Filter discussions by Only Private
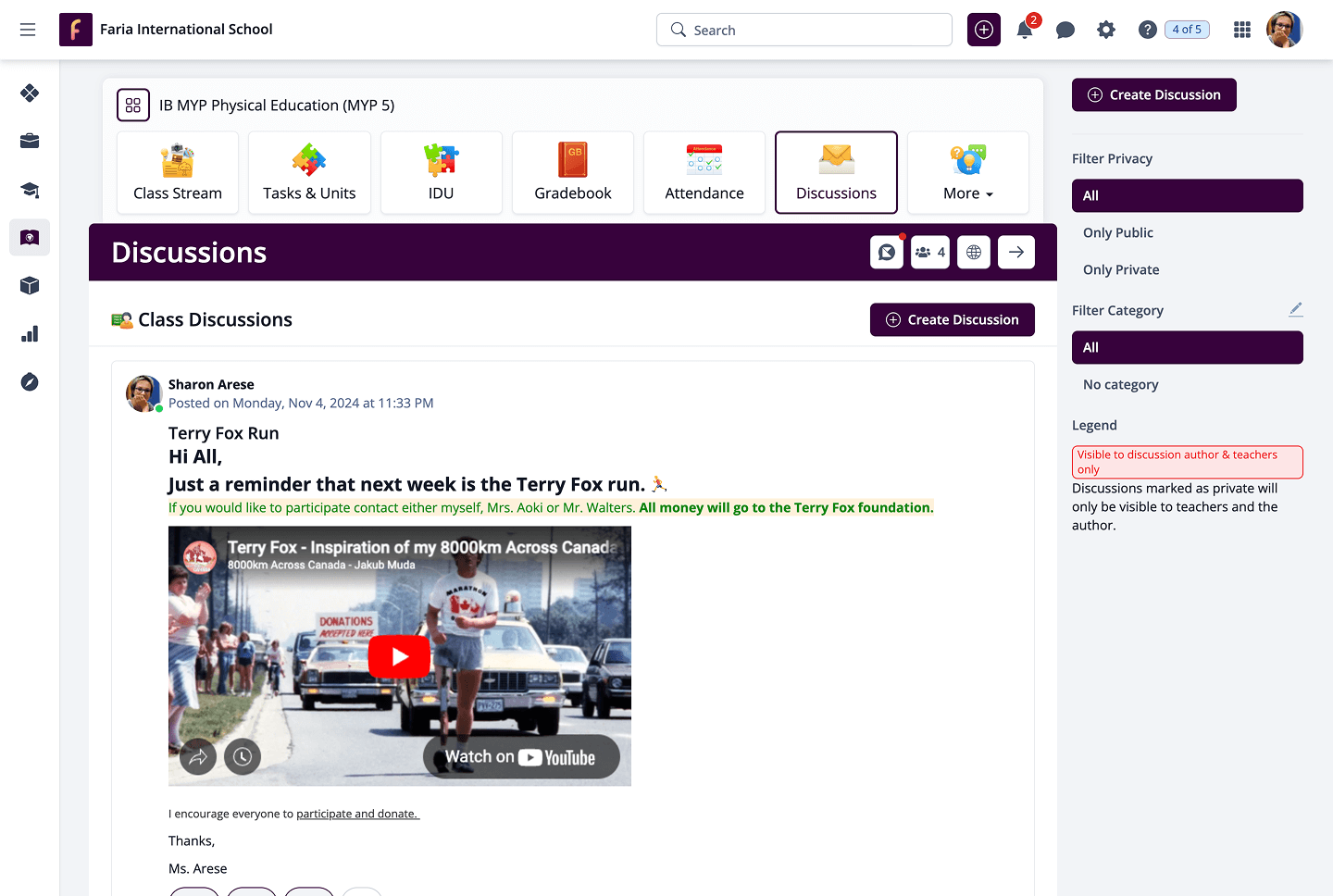This screenshot has width=1333, height=896. 1121,270
